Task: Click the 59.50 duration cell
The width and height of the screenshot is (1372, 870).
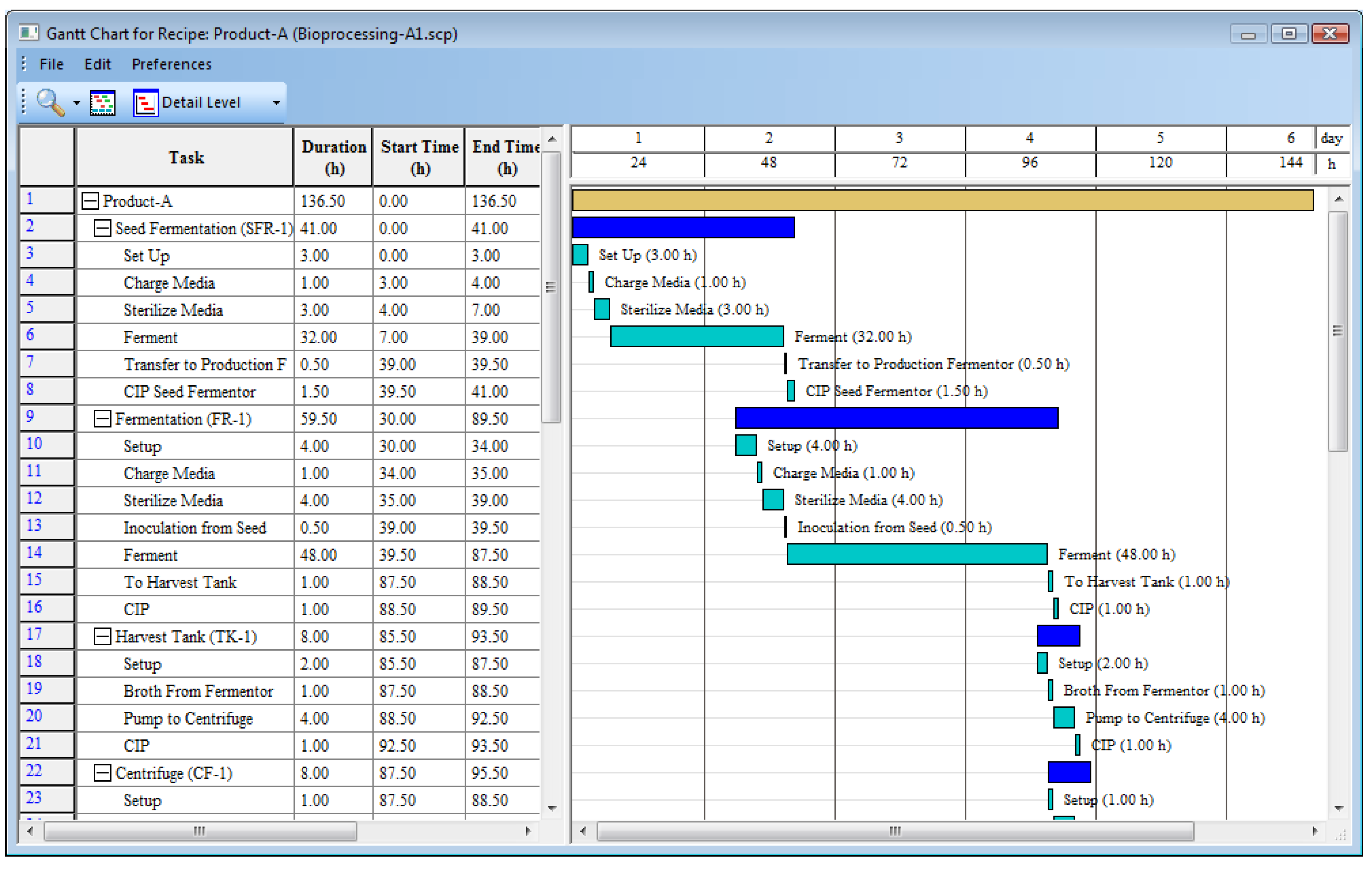Action: (333, 419)
